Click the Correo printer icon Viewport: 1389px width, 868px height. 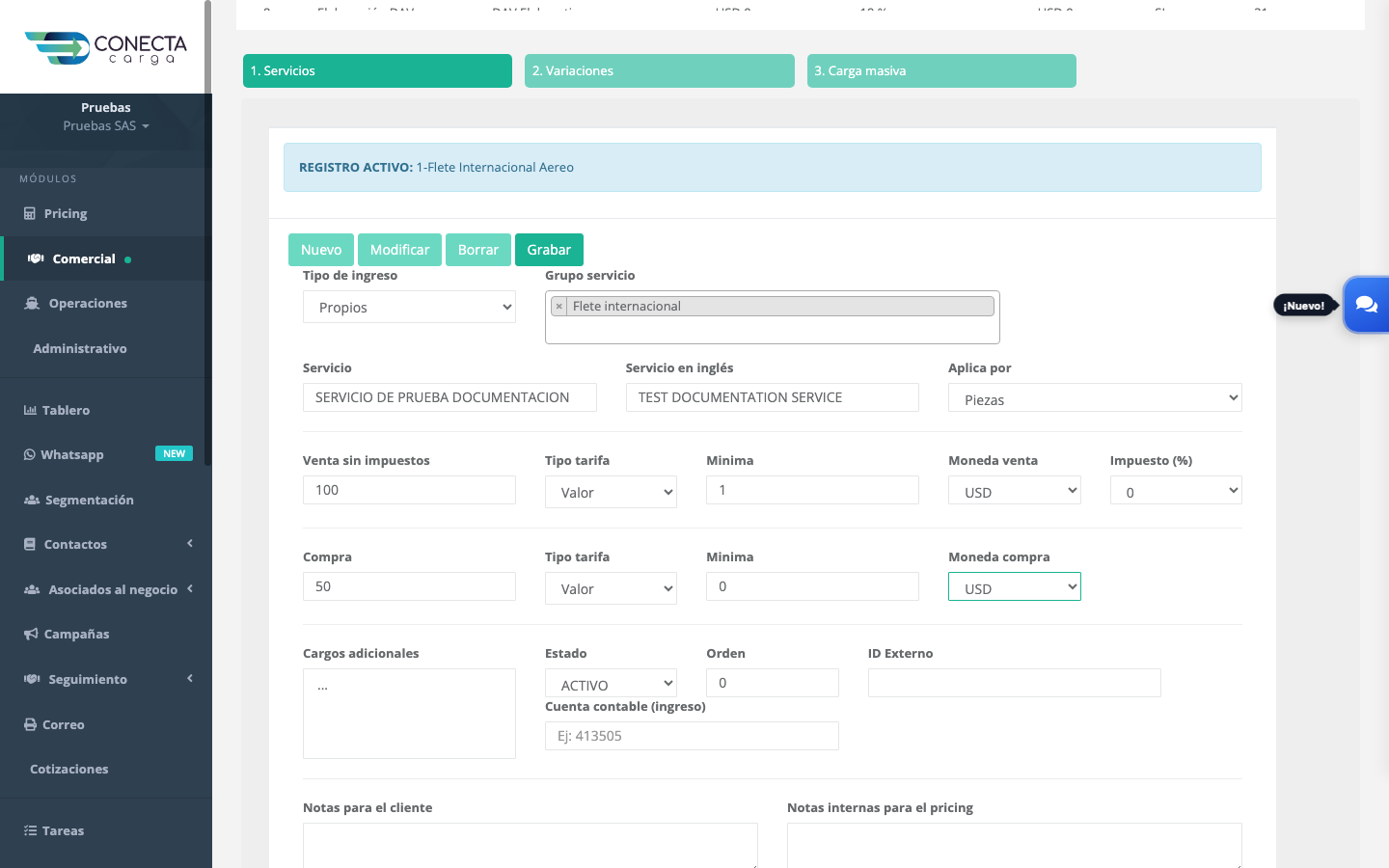[x=30, y=724]
